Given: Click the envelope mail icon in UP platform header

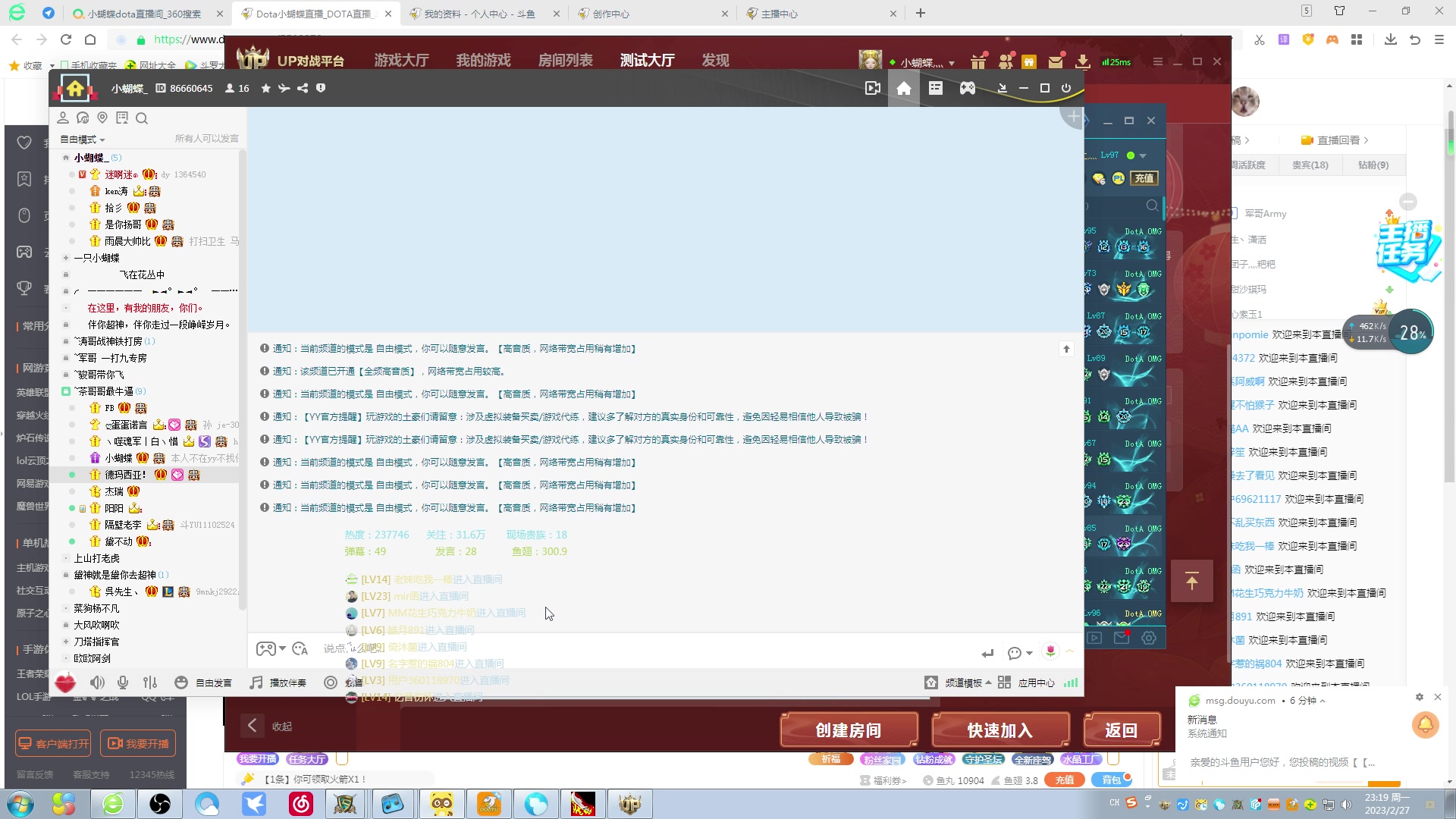Looking at the screenshot, I should click(1056, 61).
